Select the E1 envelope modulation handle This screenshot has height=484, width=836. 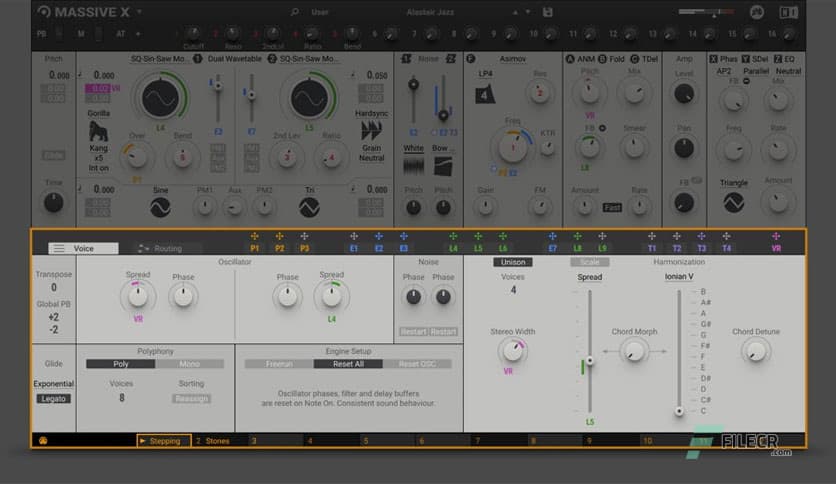coord(353,236)
